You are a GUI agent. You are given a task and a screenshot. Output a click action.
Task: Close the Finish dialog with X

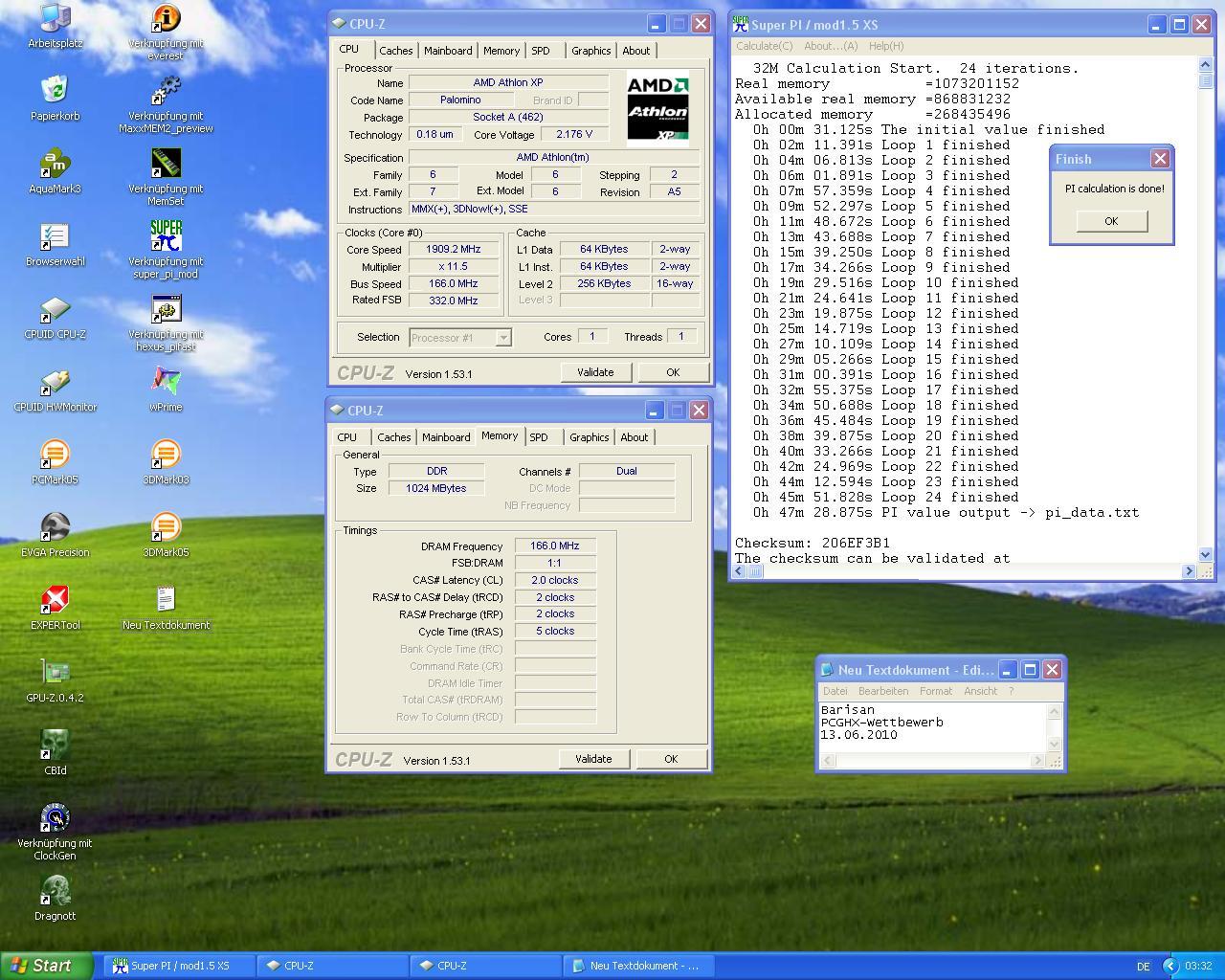[1160, 159]
